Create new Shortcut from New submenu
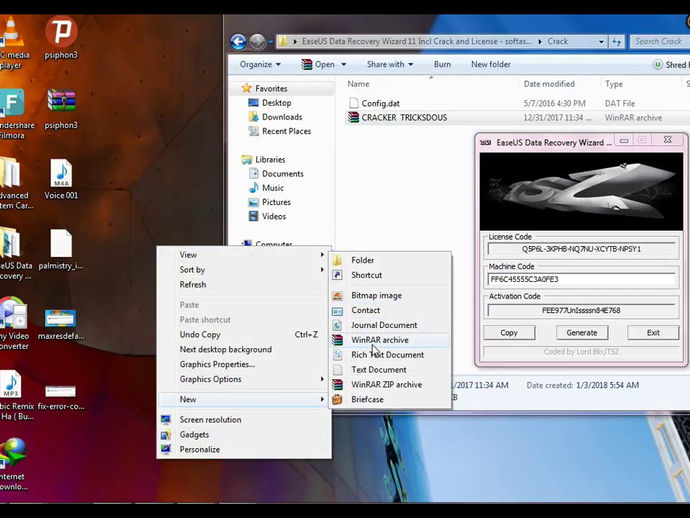The width and height of the screenshot is (690, 518). [x=390, y=275]
